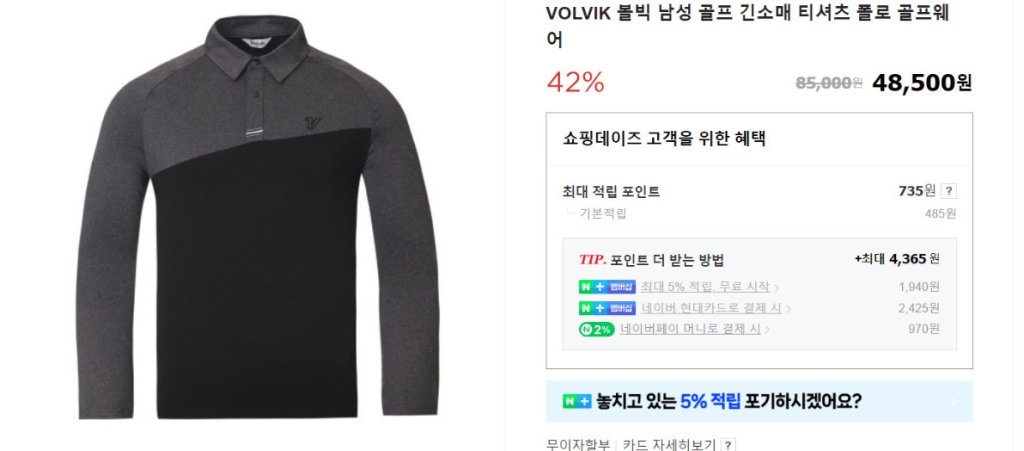Click the right arrow on the 5% 적립 banner

pos(954,401)
